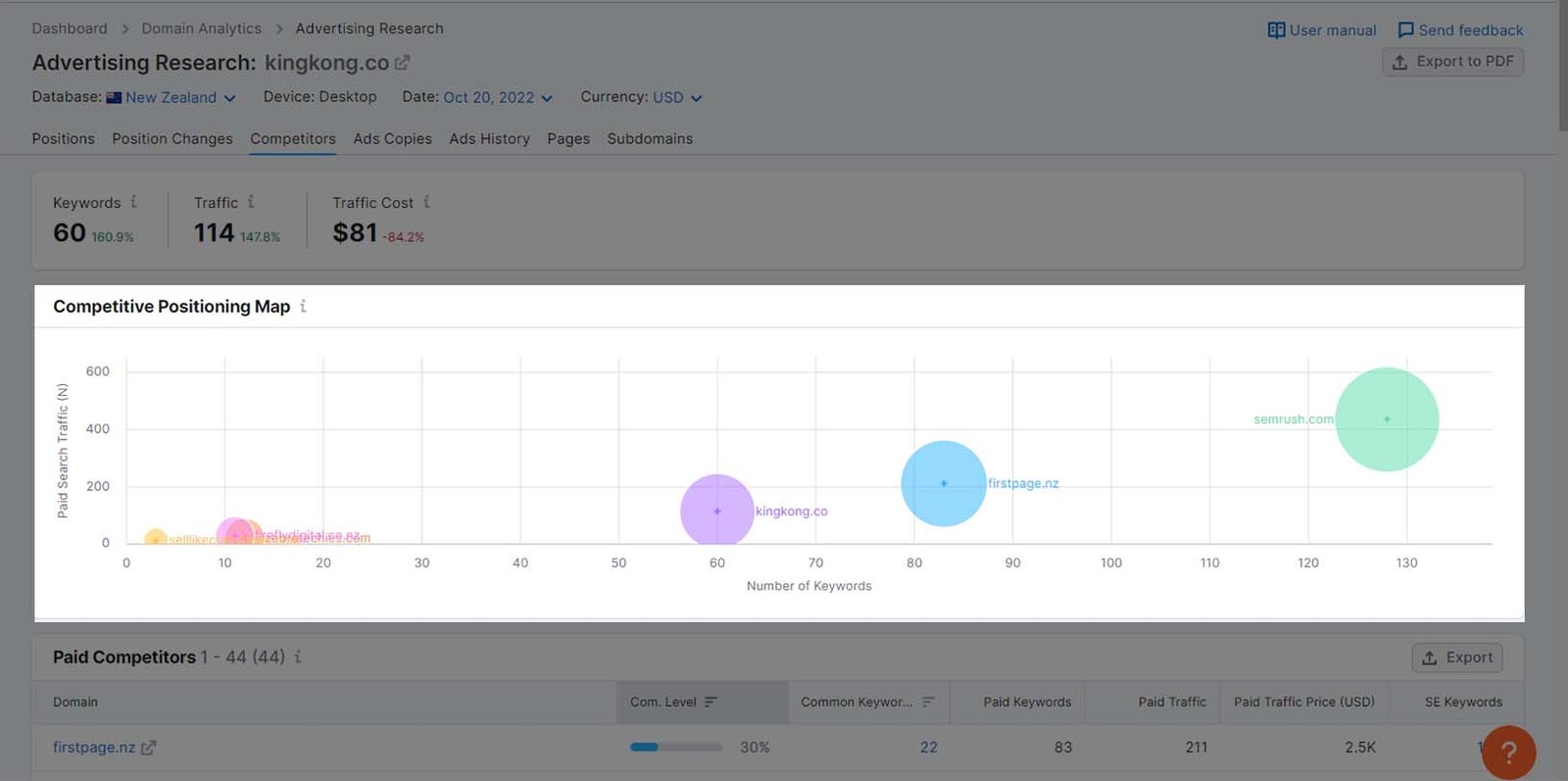Viewport: 1568px width, 781px height.
Task: Go to Dashboard breadcrumb
Action: [70, 28]
